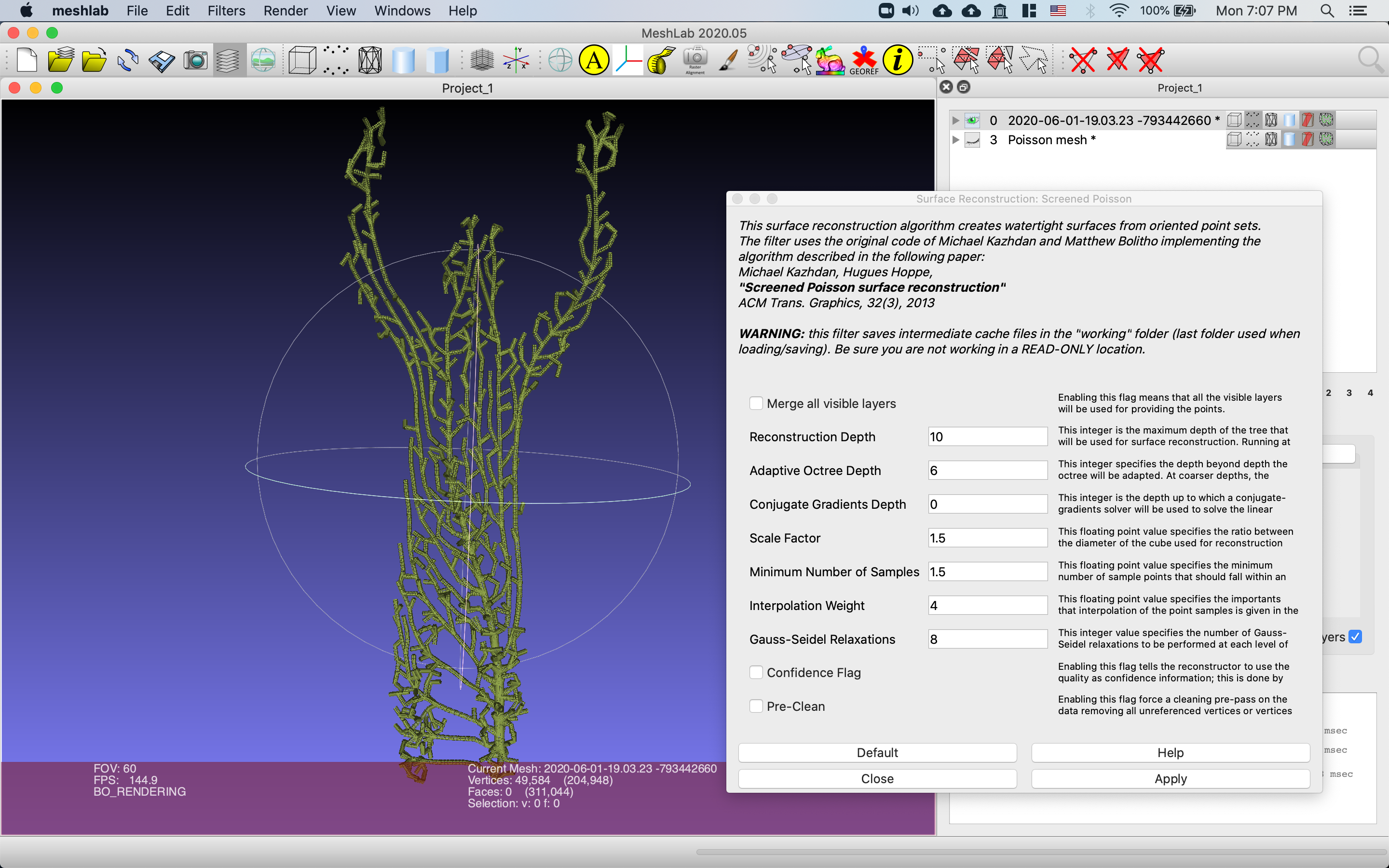Uncheck the blue checkbox beside 'yers'
The width and height of the screenshot is (1389, 868).
1355,637
